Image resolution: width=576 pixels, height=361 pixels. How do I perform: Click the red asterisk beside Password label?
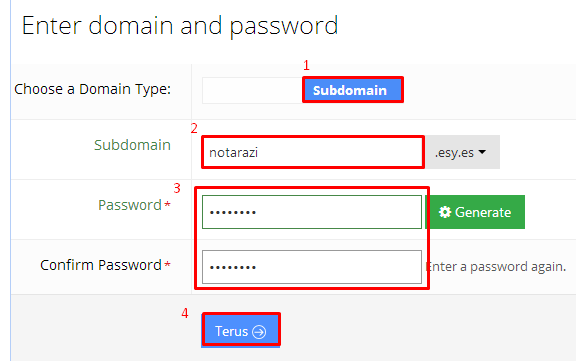[x=168, y=204]
